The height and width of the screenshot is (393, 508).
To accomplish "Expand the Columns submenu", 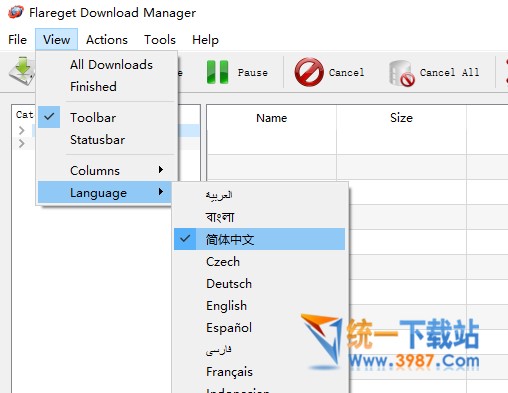I will click(107, 170).
